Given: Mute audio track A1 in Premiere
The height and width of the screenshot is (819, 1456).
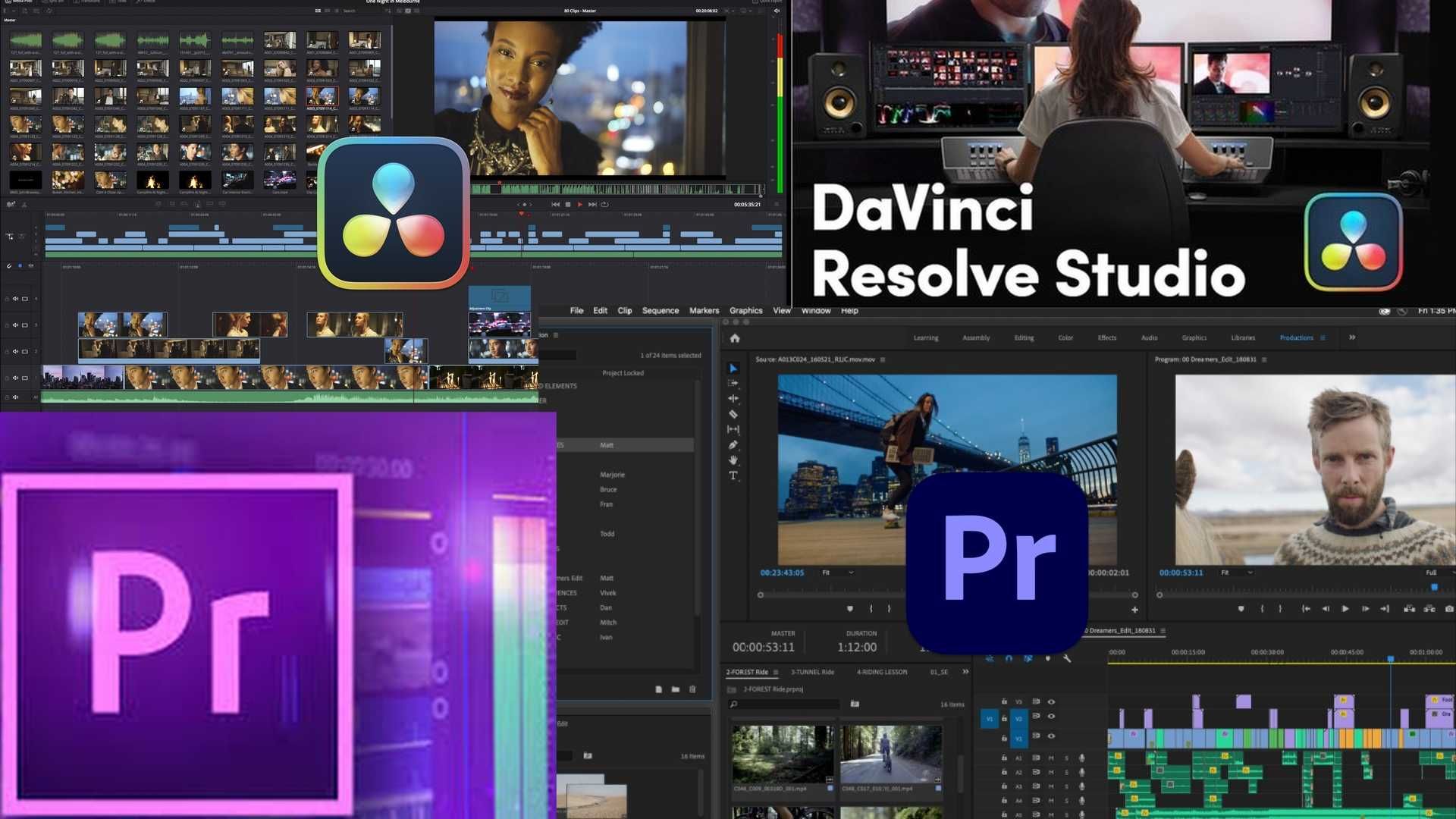Looking at the screenshot, I should tap(1051, 758).
